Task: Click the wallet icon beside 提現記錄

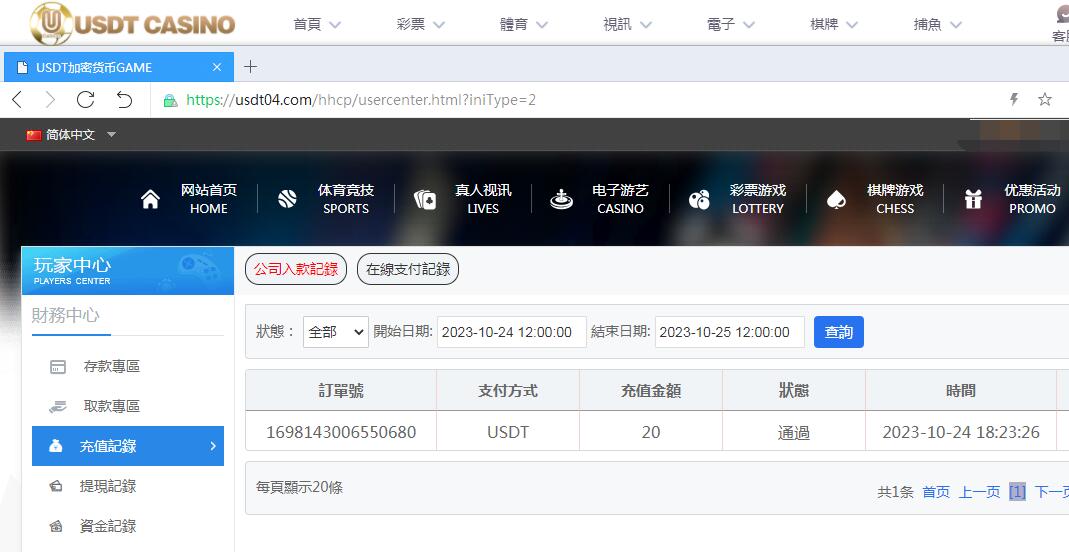Action: (56, 487)
